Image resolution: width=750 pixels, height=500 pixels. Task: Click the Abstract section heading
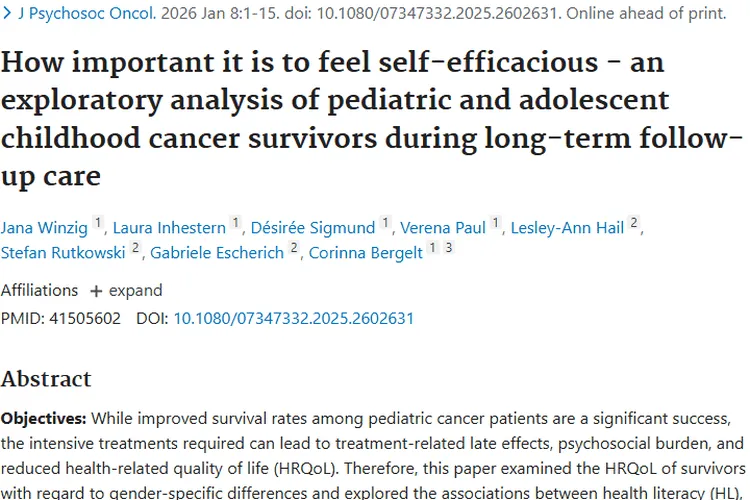tap(46, 379)
